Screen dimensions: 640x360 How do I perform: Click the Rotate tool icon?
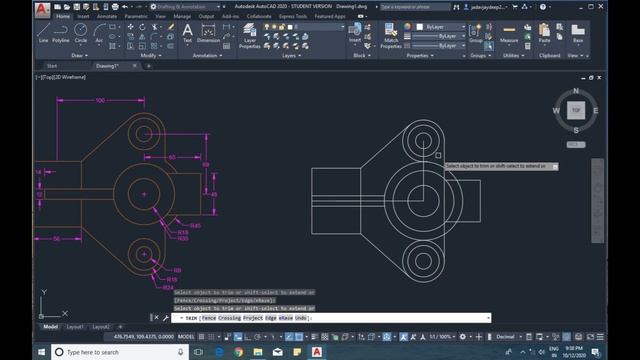coord(142,27)
